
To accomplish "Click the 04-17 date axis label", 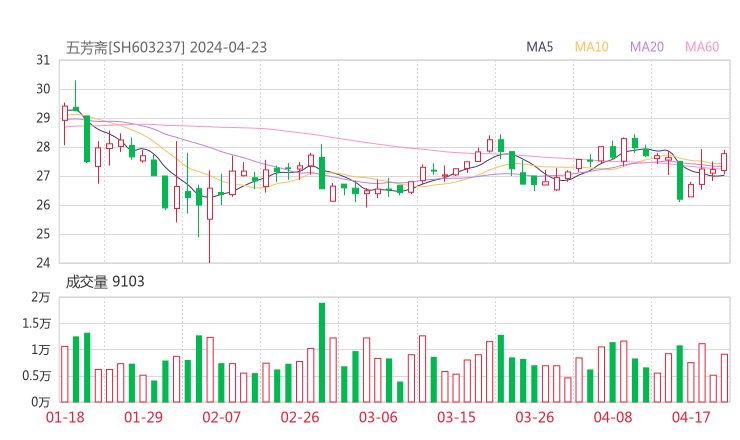I will 691,417.
